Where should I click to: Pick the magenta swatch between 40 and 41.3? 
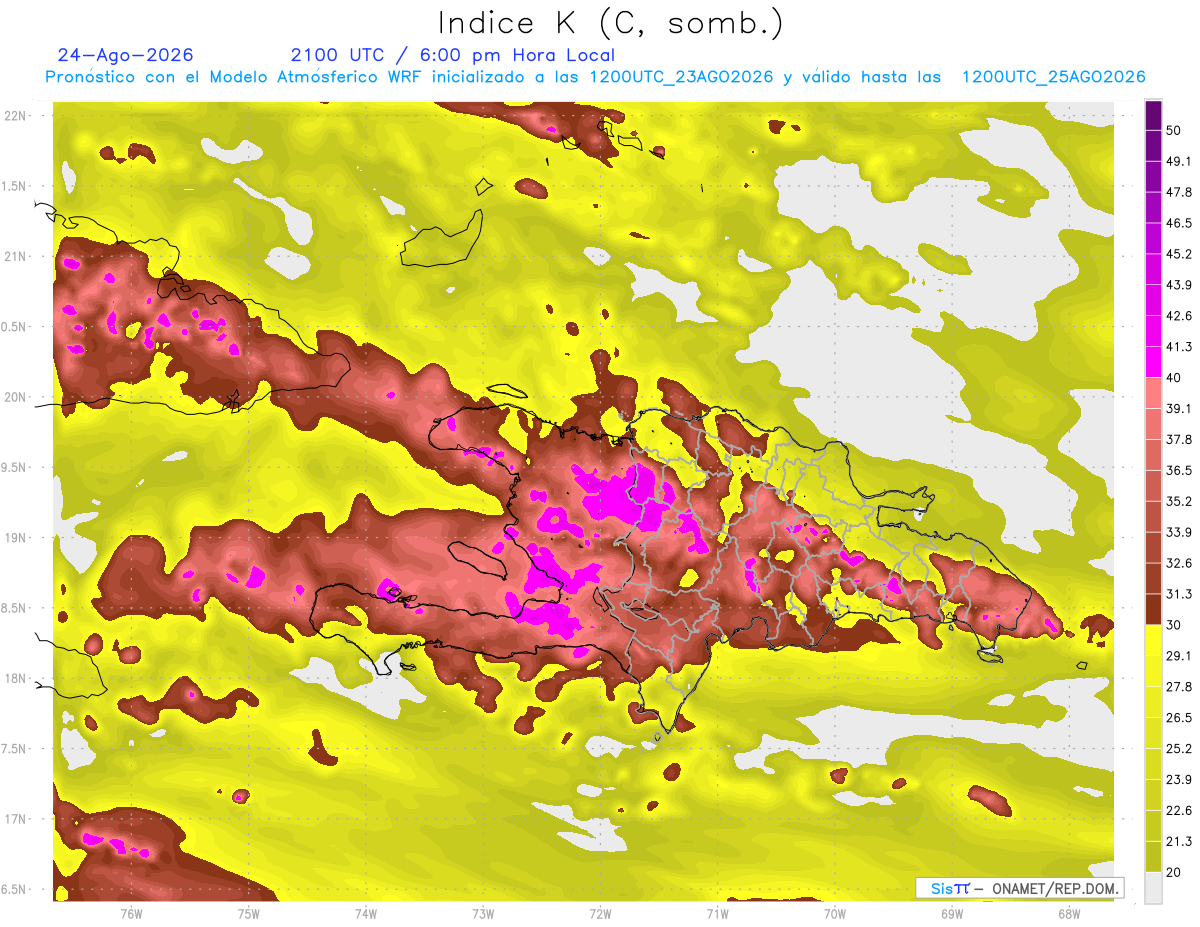pyautogui.click(x=1153, y=362)
